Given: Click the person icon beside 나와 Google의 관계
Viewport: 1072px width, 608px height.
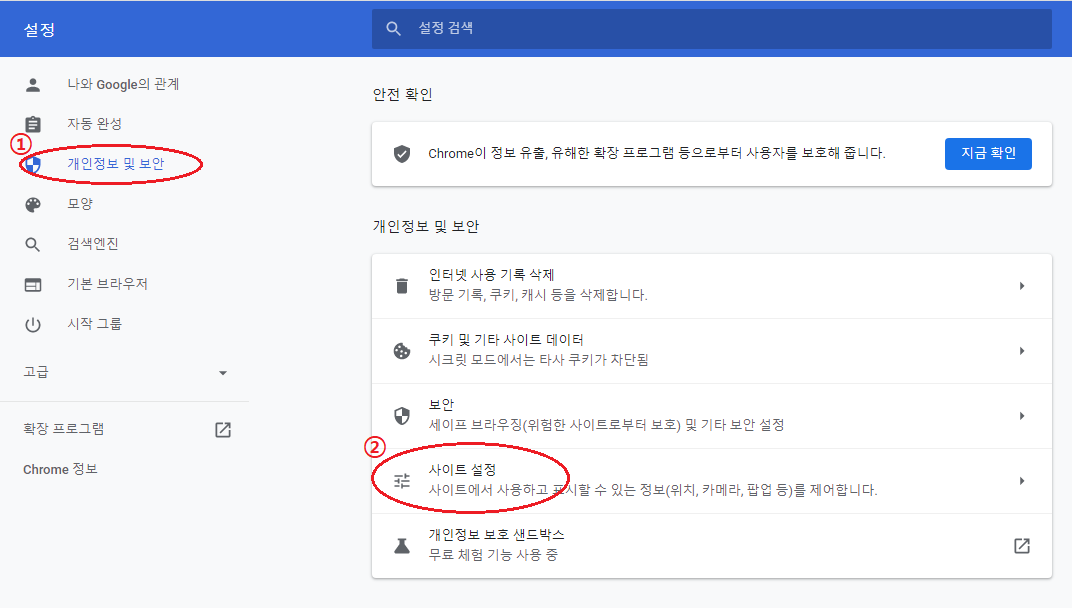Looking at the screenshot, I should click(x=33, y=85).
